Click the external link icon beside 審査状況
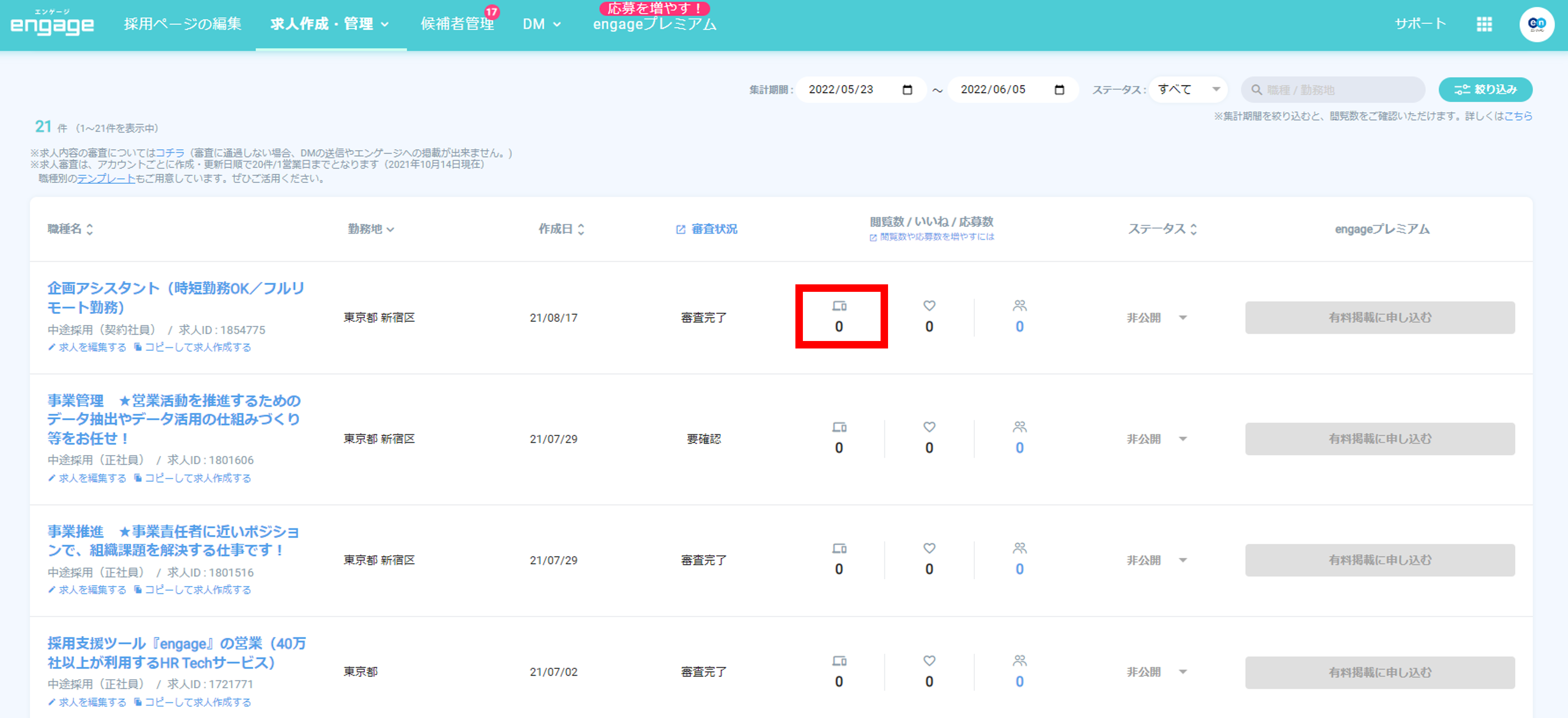The height and width of the screenshot is (718, 1568). [x=681, y=229]
